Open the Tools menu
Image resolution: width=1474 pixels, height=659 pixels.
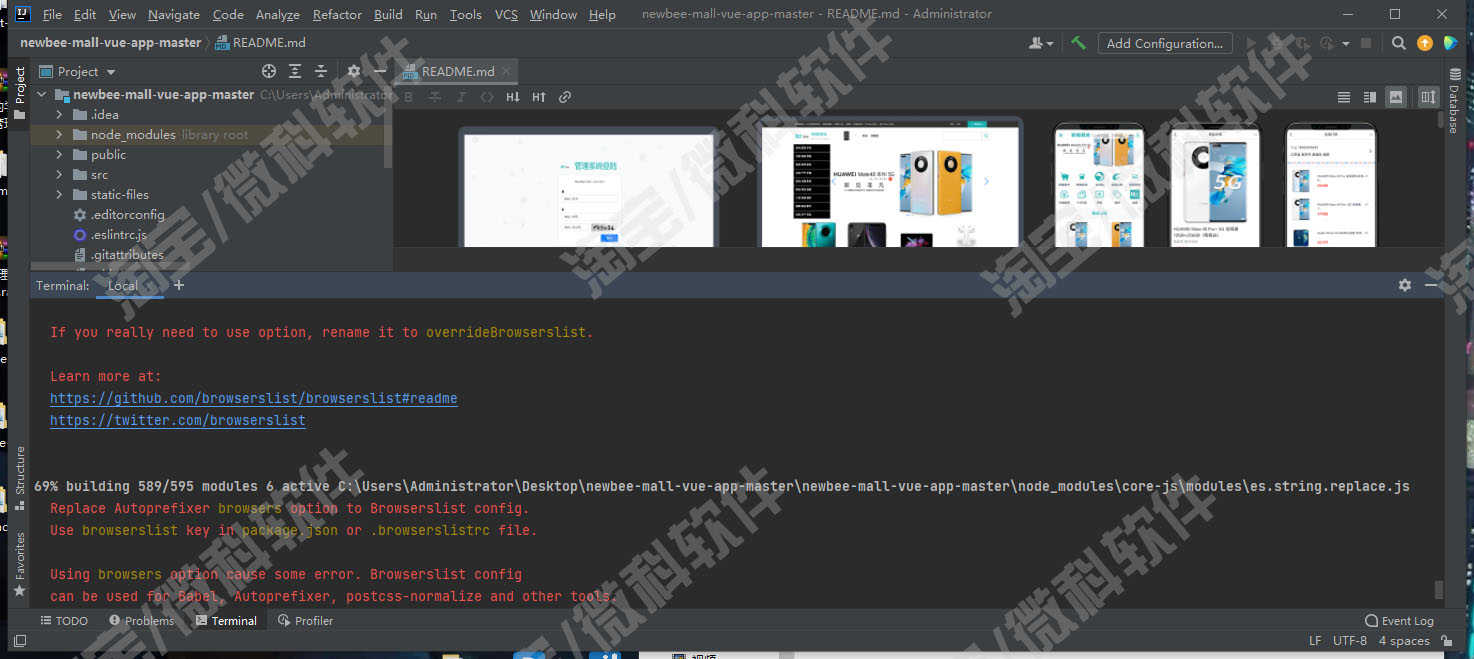pyautogui.click(x=465, y=14)
